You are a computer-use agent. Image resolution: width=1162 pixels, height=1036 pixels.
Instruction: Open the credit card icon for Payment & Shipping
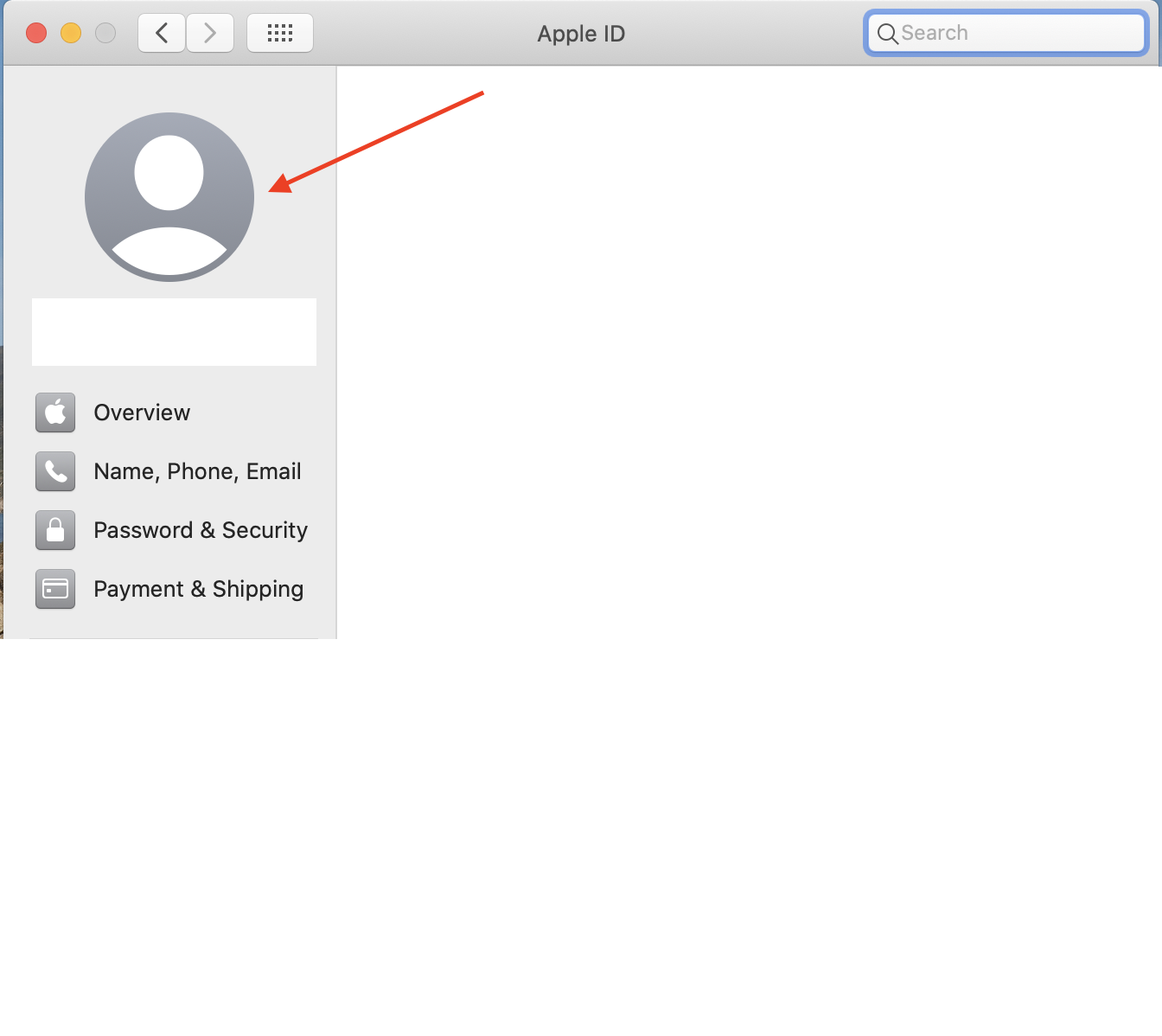pos(55,589)
